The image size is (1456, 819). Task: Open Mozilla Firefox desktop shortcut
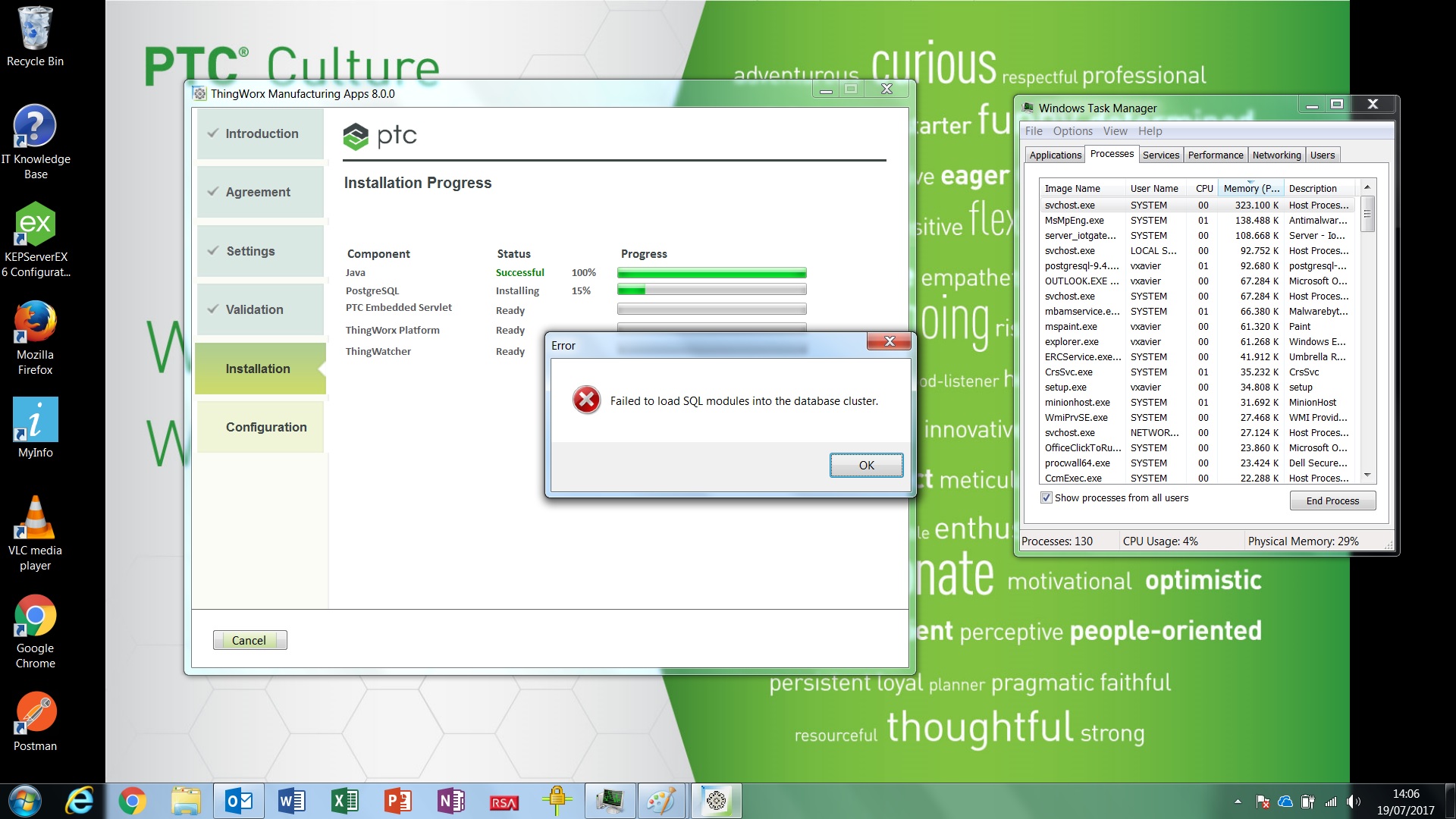35,337
